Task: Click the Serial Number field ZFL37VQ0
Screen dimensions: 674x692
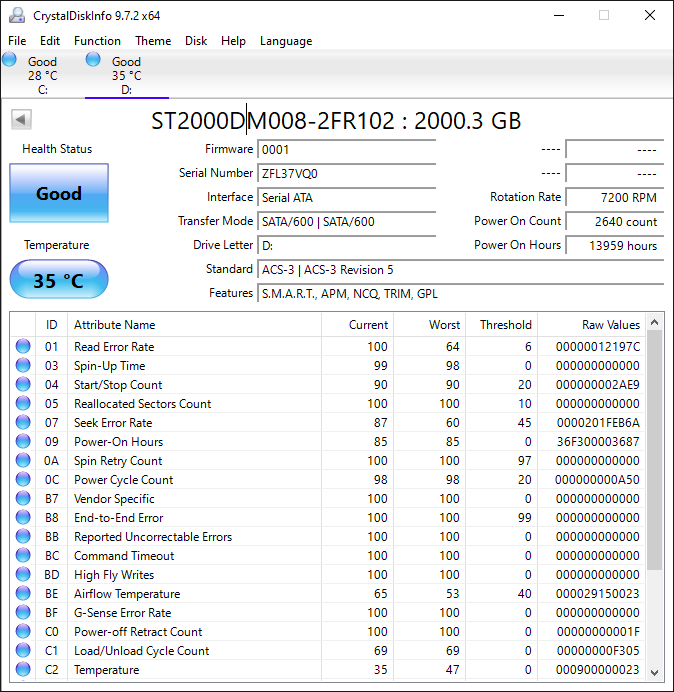Action: click(x=346, y=173)
